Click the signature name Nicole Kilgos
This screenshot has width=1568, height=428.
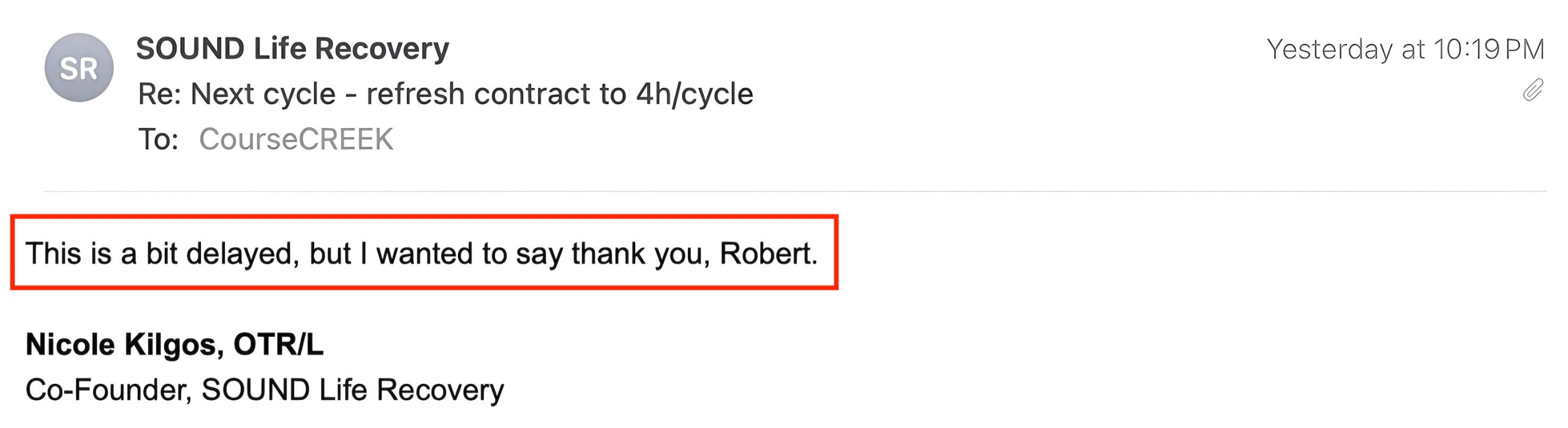coord(119,345)
